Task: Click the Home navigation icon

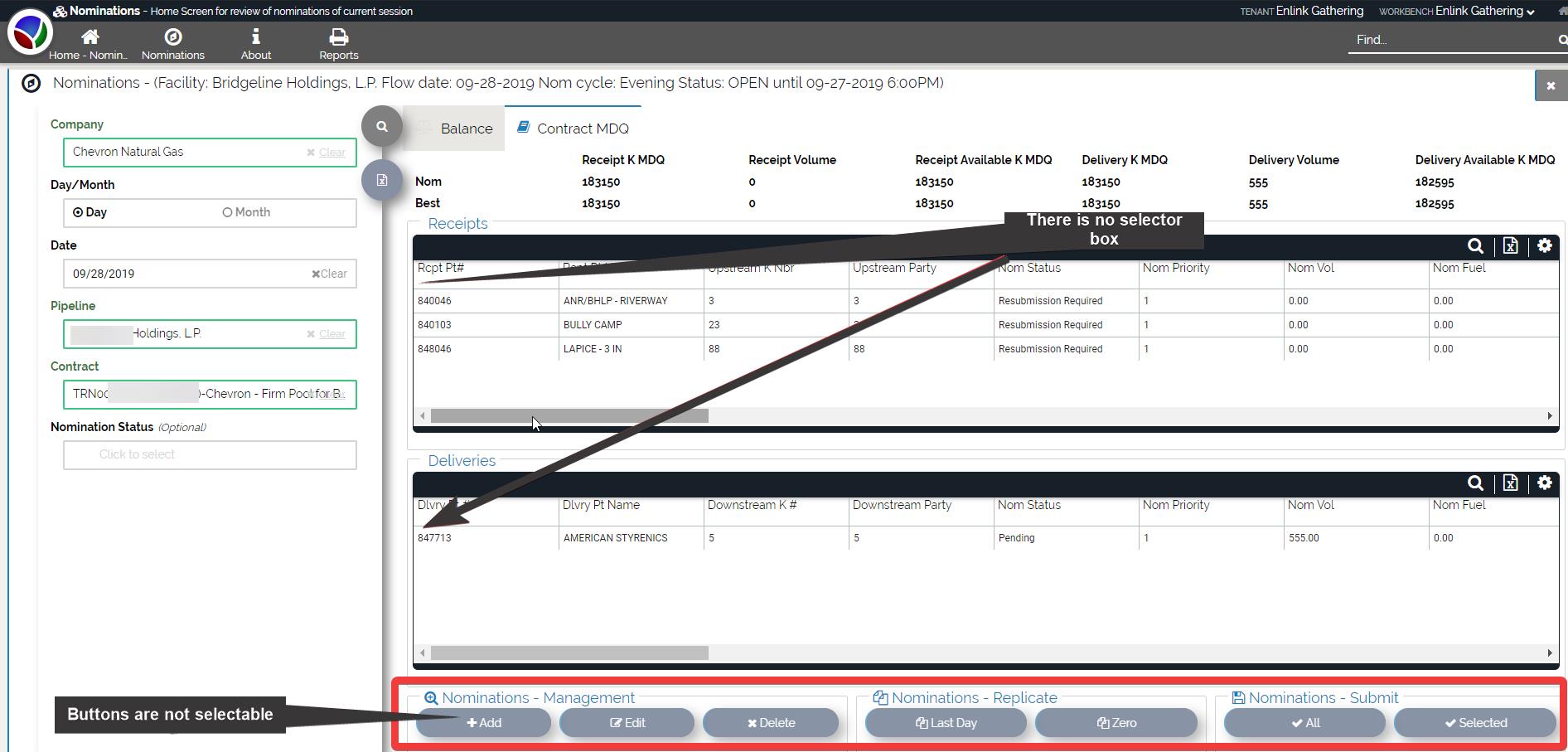Action: [90, 37]
